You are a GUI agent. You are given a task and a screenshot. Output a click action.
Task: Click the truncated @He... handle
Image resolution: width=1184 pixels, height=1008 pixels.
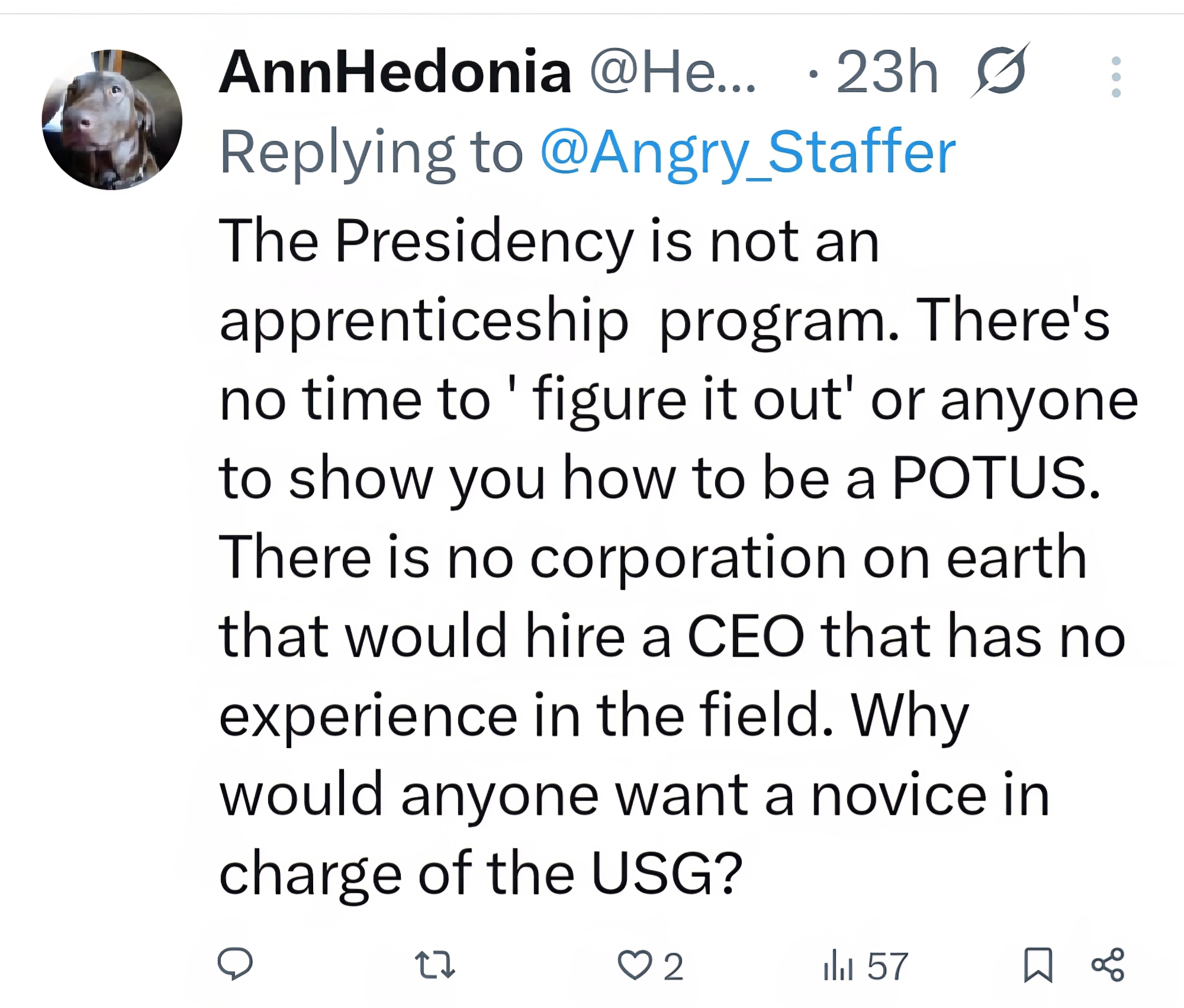click(673, 72)
